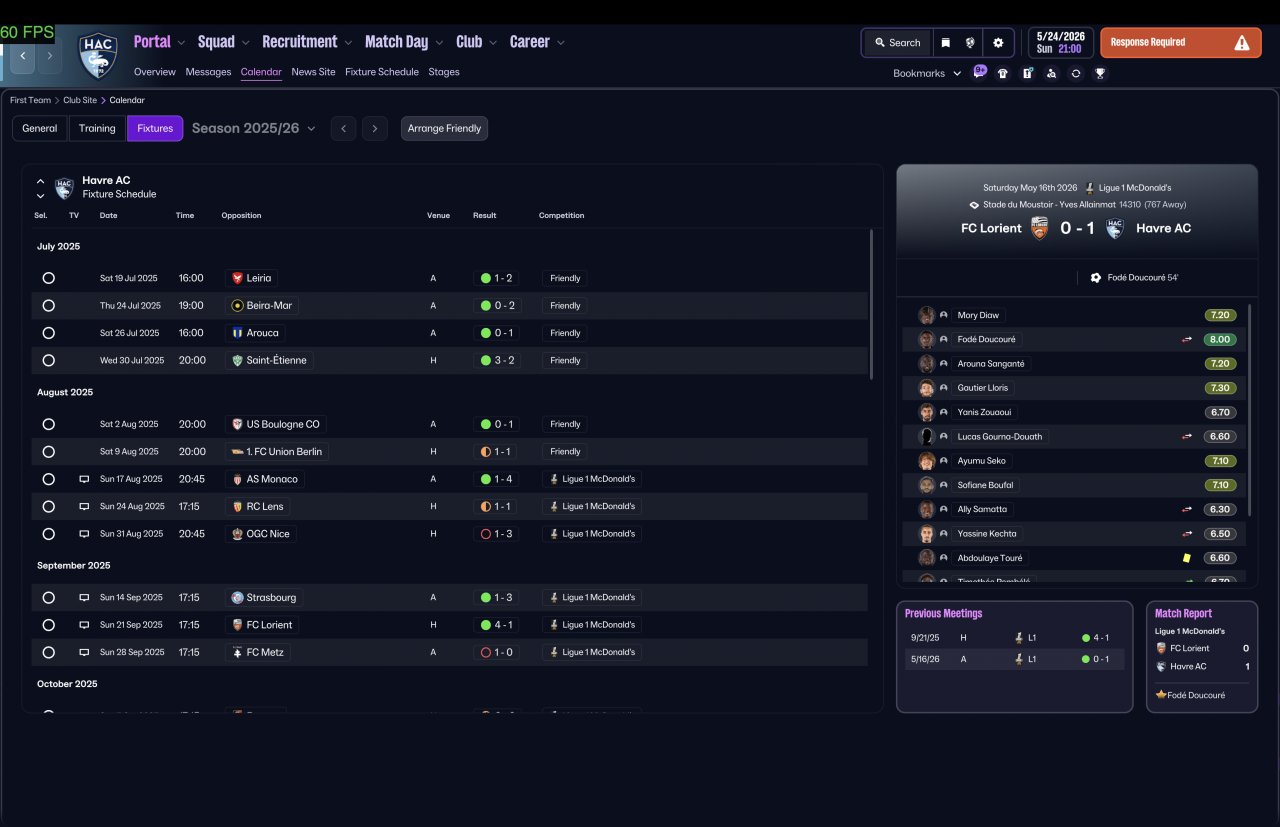
Task: Click the team shirt bookmark icon
Action: 1003,73
